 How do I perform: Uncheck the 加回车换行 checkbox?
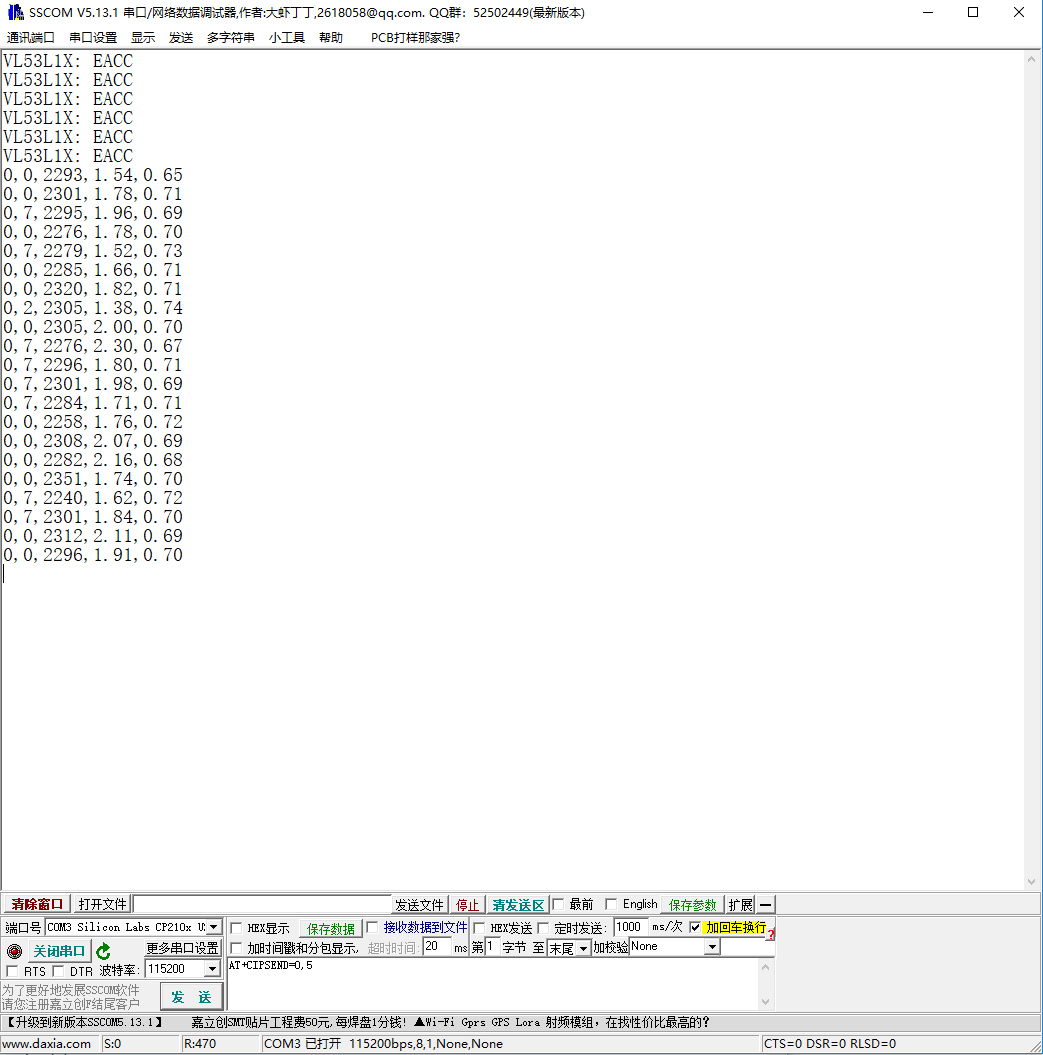(x=695, y=927)
